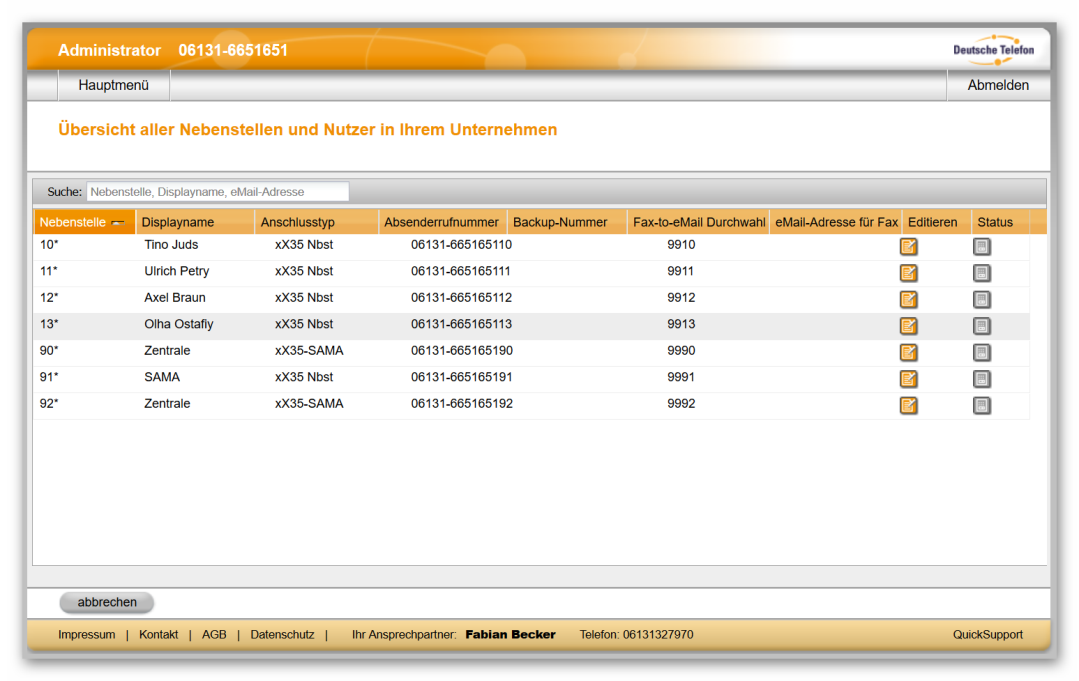Click edit icon for extension 90 Zentrale
Viewport: 1079px width, 681px height.
pyautogui.click(x=908, y=352)
